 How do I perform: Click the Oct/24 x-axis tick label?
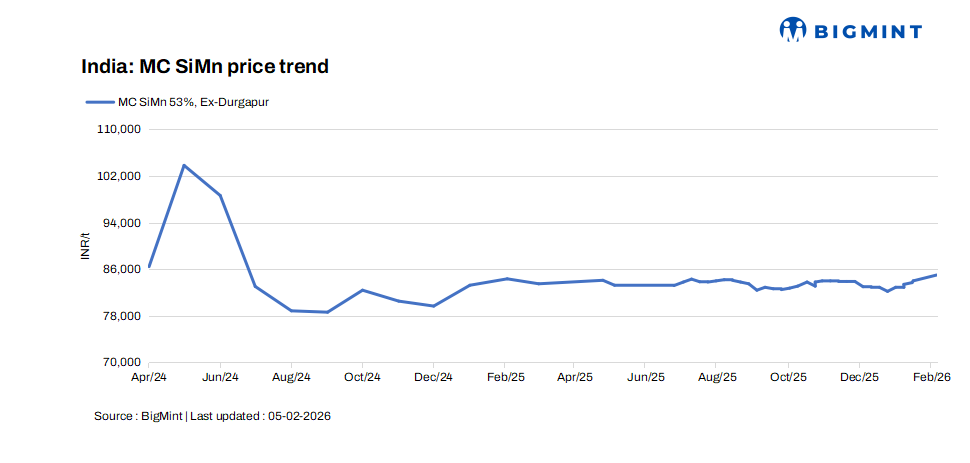pyautogui.click(x=362, y=377)
